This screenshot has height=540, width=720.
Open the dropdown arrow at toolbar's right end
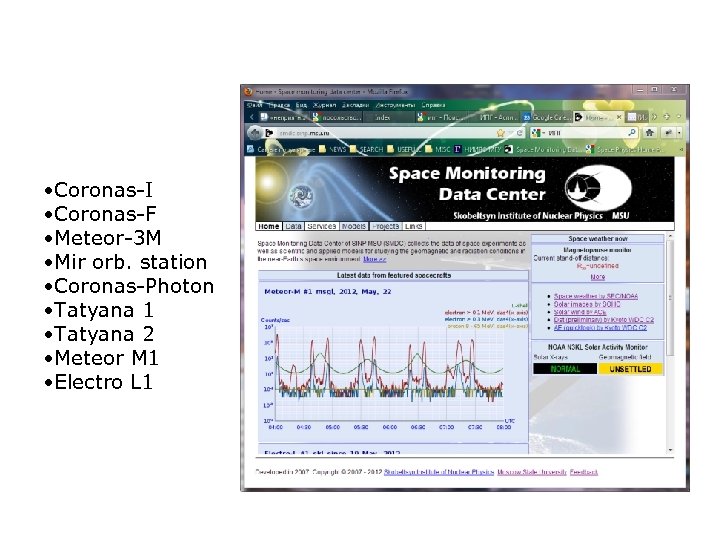pos(679,133)
